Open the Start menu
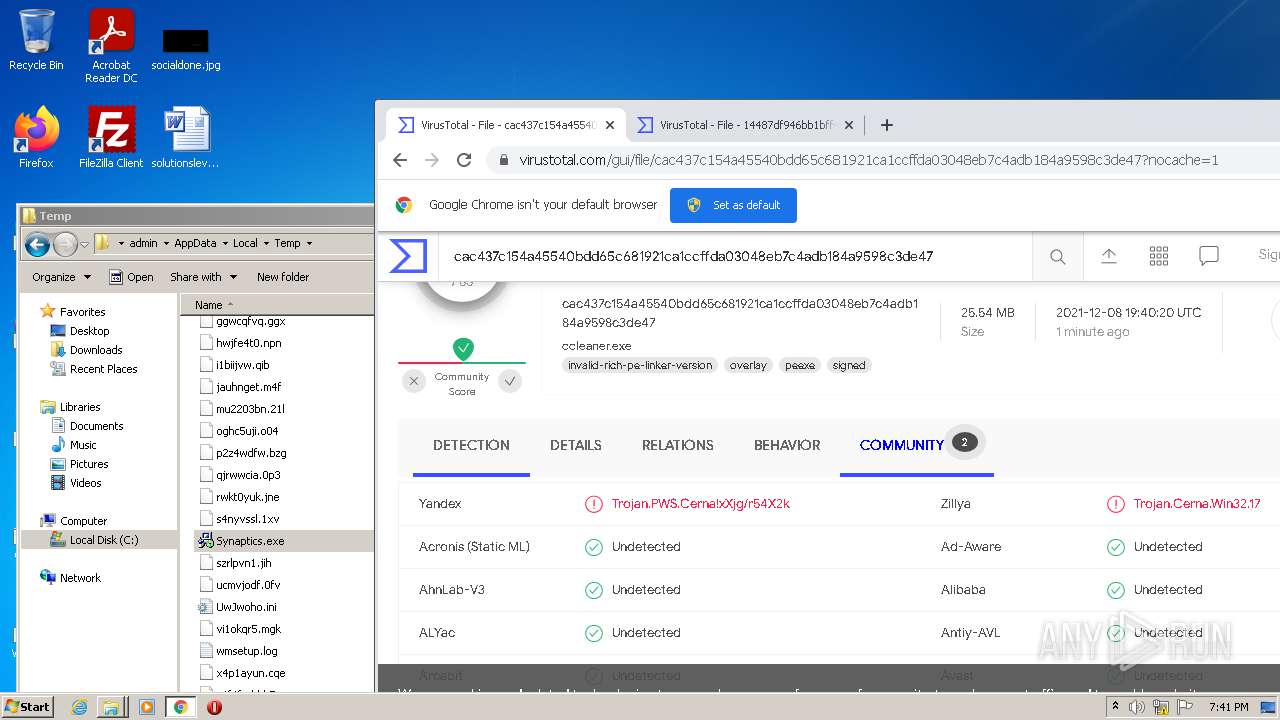 click(x=28, y=707)
